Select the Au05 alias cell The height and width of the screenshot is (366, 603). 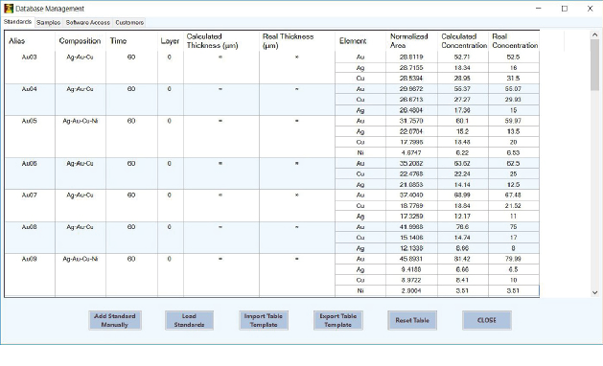coord(30,136)
